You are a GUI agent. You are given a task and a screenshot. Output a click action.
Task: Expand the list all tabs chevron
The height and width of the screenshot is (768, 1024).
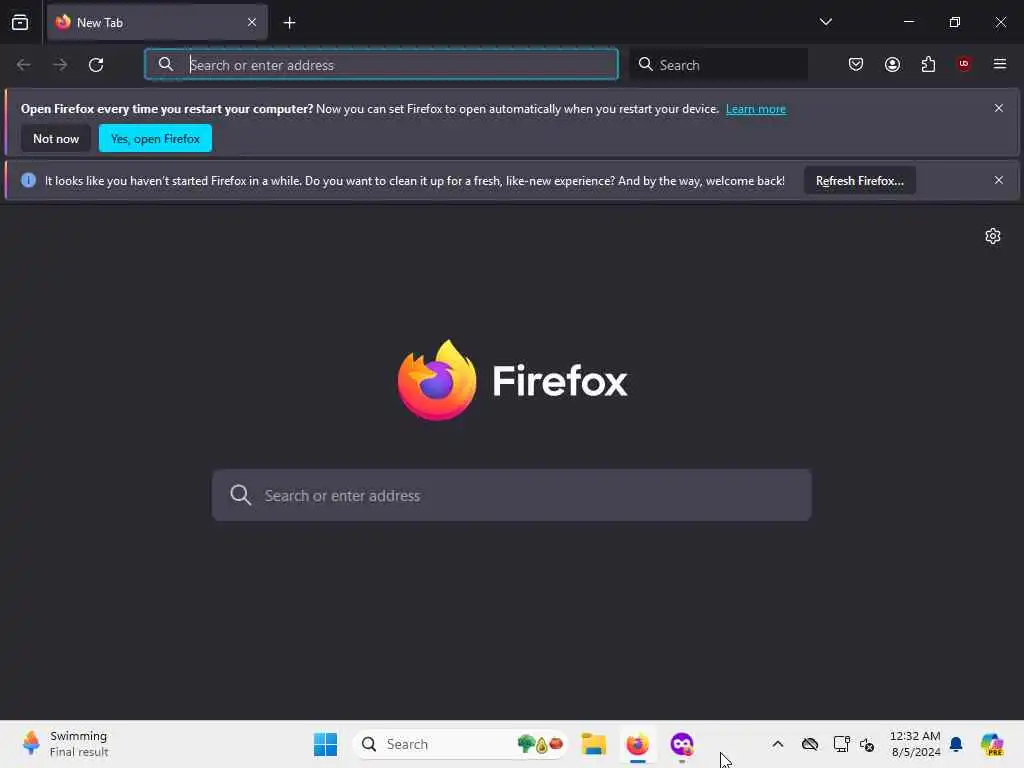(825, 22)
